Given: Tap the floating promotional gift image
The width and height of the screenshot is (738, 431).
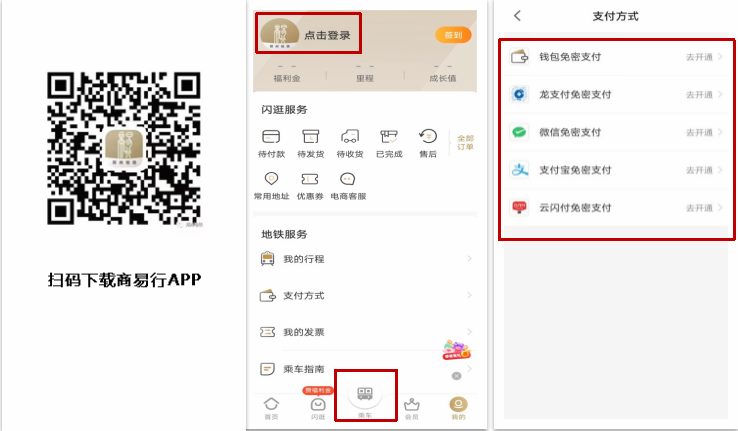Looking at the screenshot, I should [456, 350].
